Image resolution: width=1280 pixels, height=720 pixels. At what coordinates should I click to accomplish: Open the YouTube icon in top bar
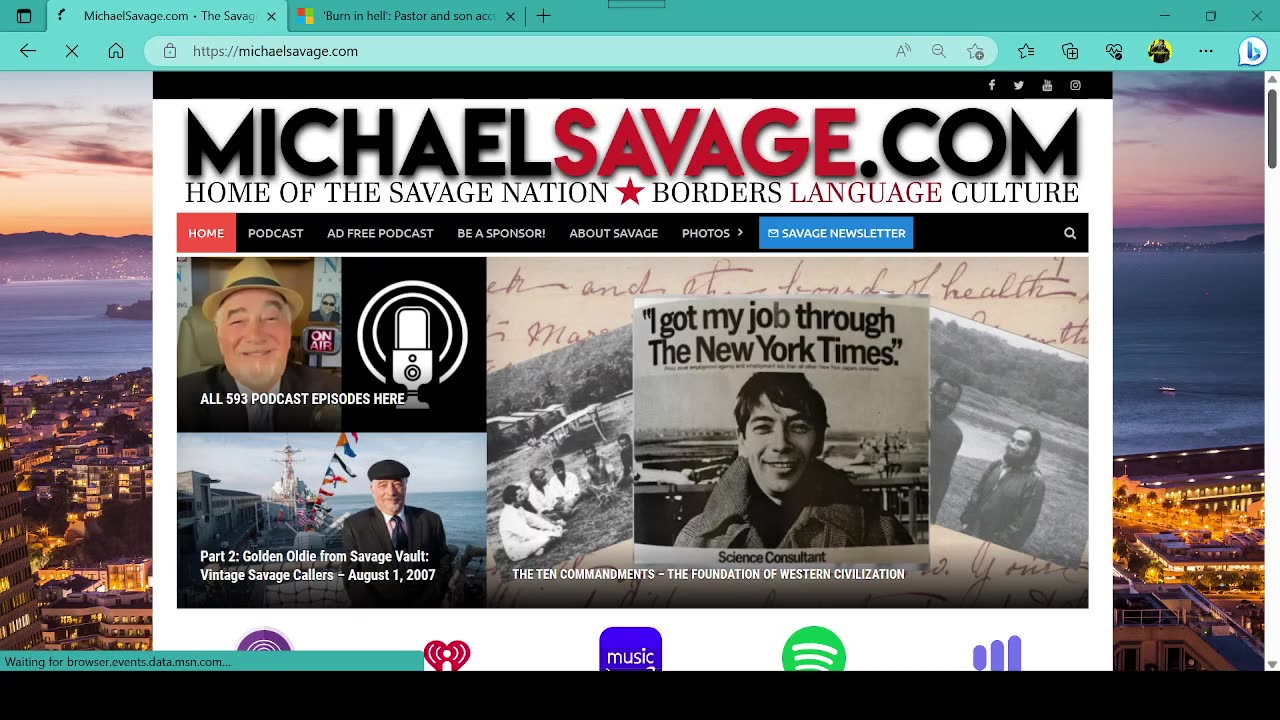(x=1047, y=85)
